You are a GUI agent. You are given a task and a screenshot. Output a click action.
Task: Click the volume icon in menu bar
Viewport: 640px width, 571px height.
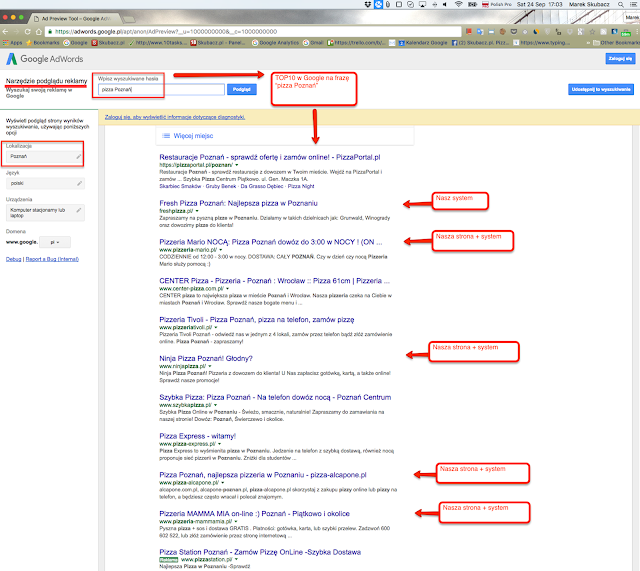pyautogui.click(x=445, y=4)
